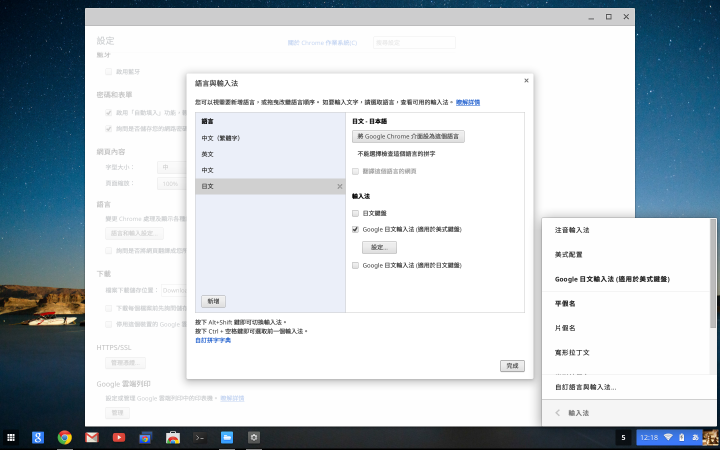
Task: Click the Settings gear icon in the shelf
Action: coord(254,438)
